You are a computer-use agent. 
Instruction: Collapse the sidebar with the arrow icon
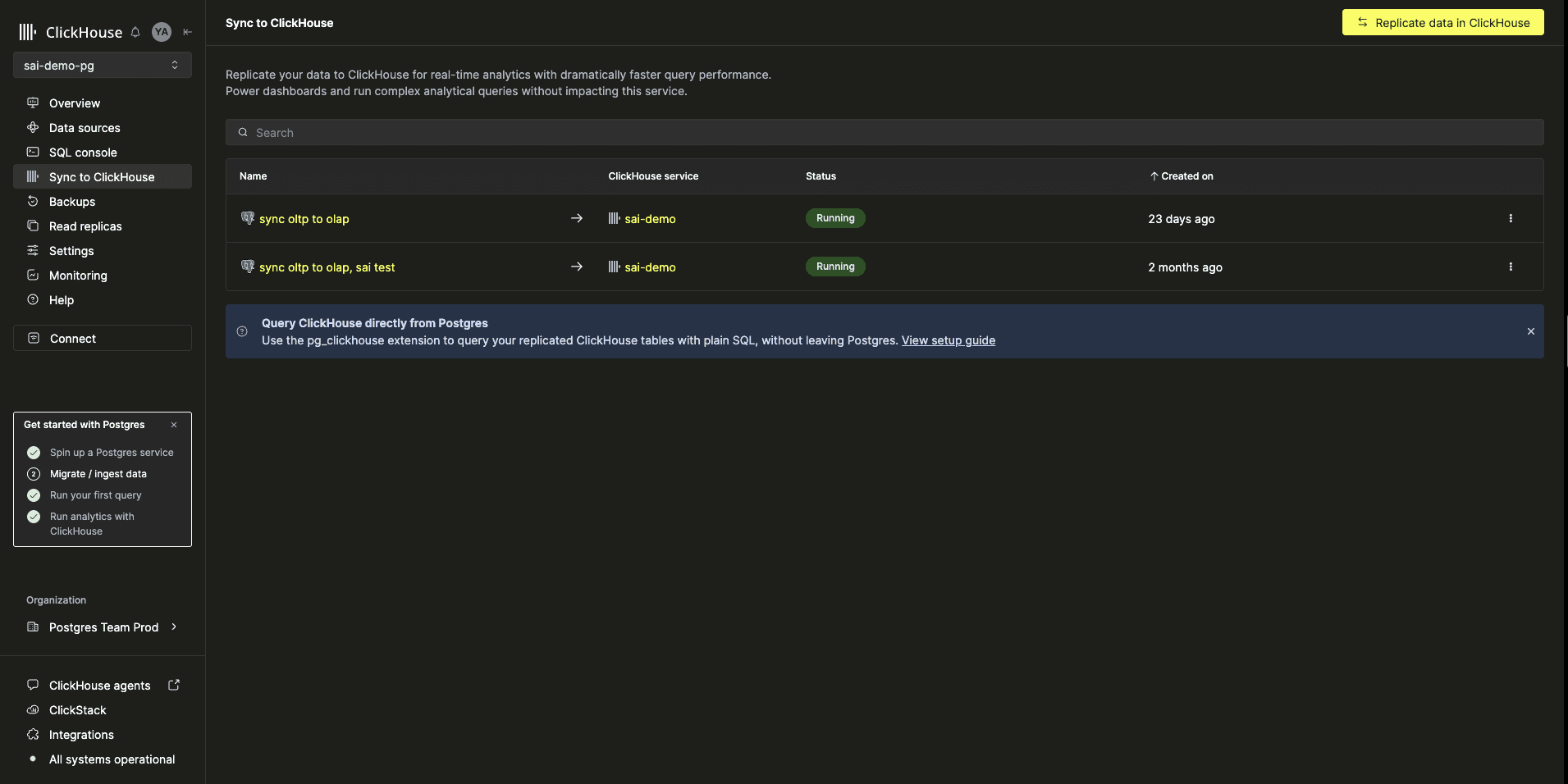point(187,32)
